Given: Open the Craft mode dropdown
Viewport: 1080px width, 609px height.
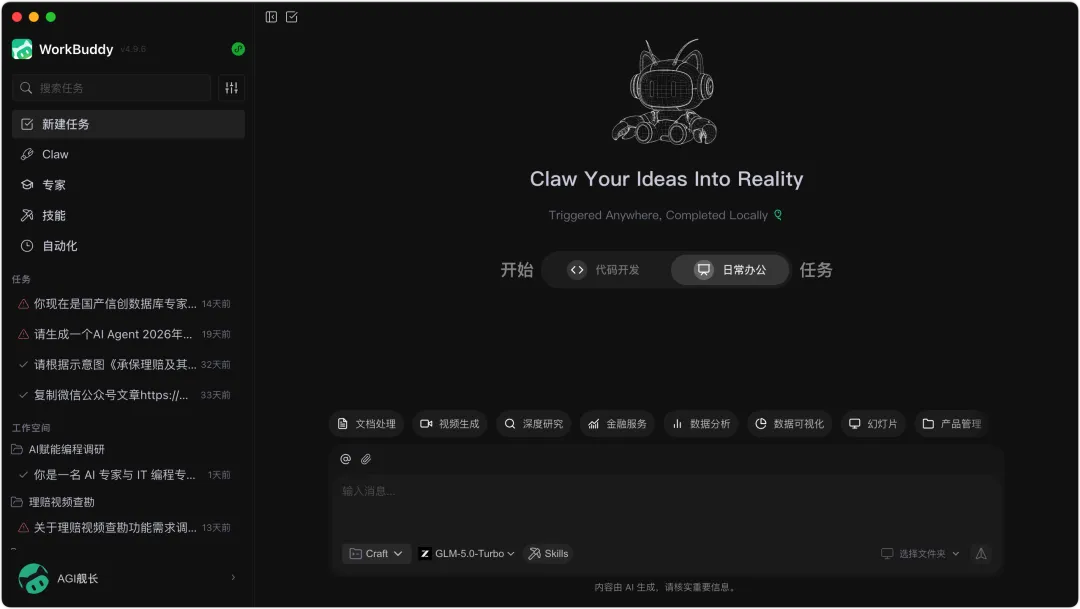Looking at the screenshot, I should click(376, 553).
